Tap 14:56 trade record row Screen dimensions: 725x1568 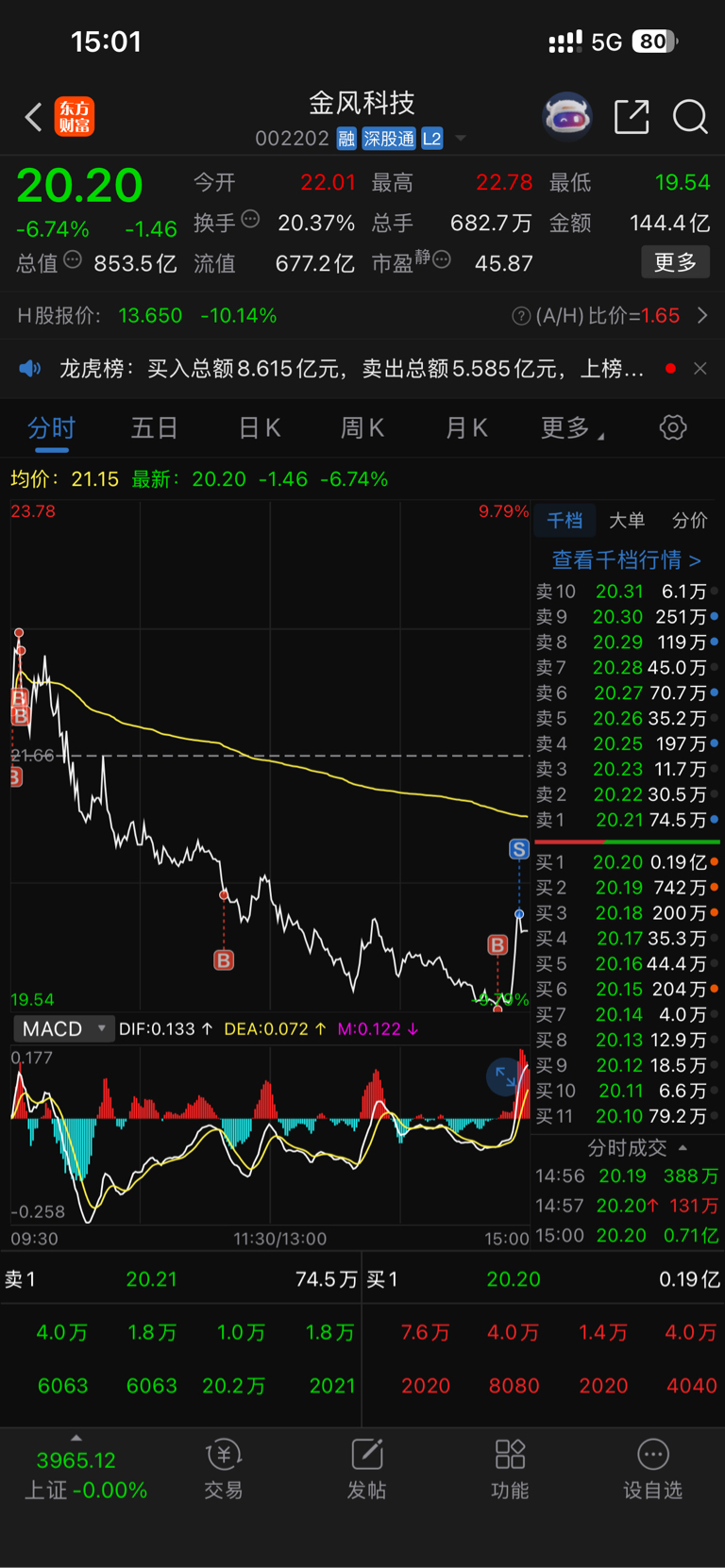[627, 1176]
